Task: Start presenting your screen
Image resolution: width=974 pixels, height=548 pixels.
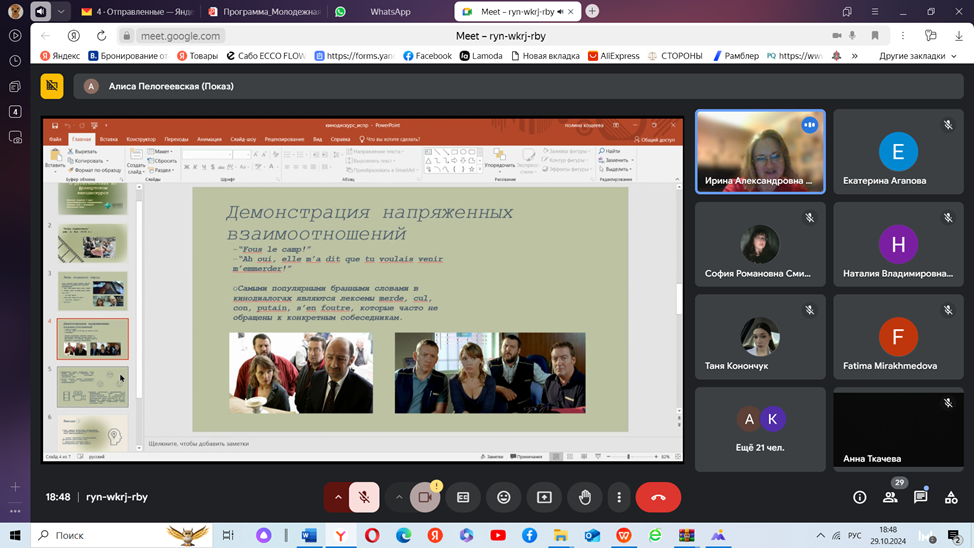Action: coord(544,497)
